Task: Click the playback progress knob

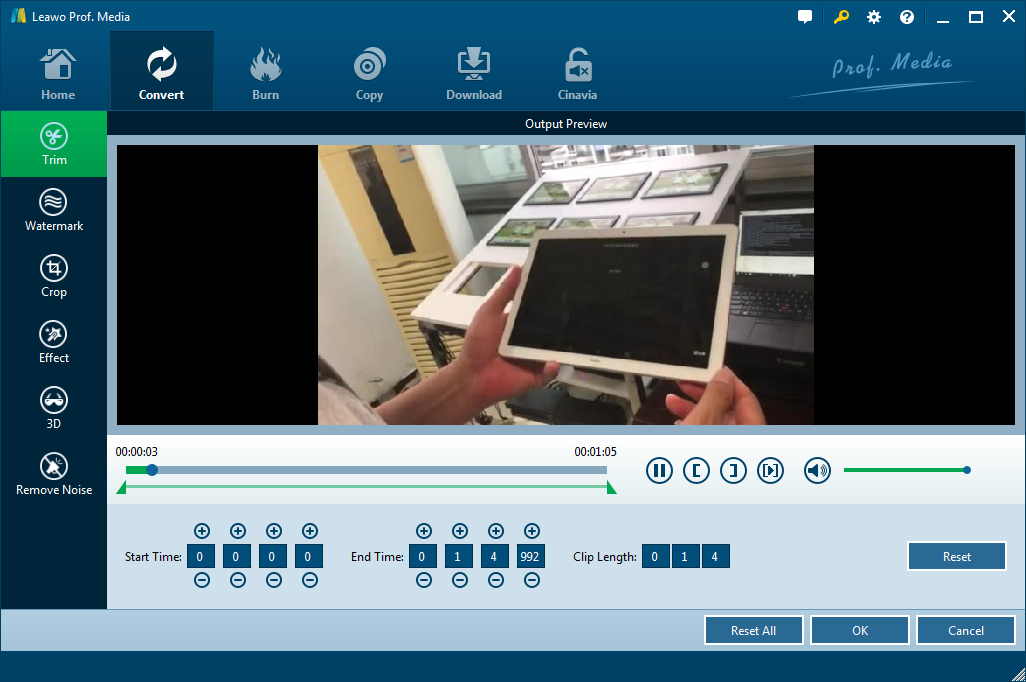Action: coord(152,470)
